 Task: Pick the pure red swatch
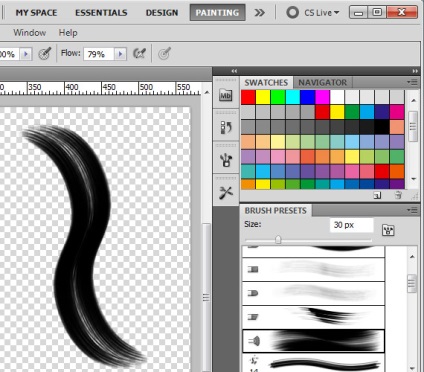pos(248,97)
